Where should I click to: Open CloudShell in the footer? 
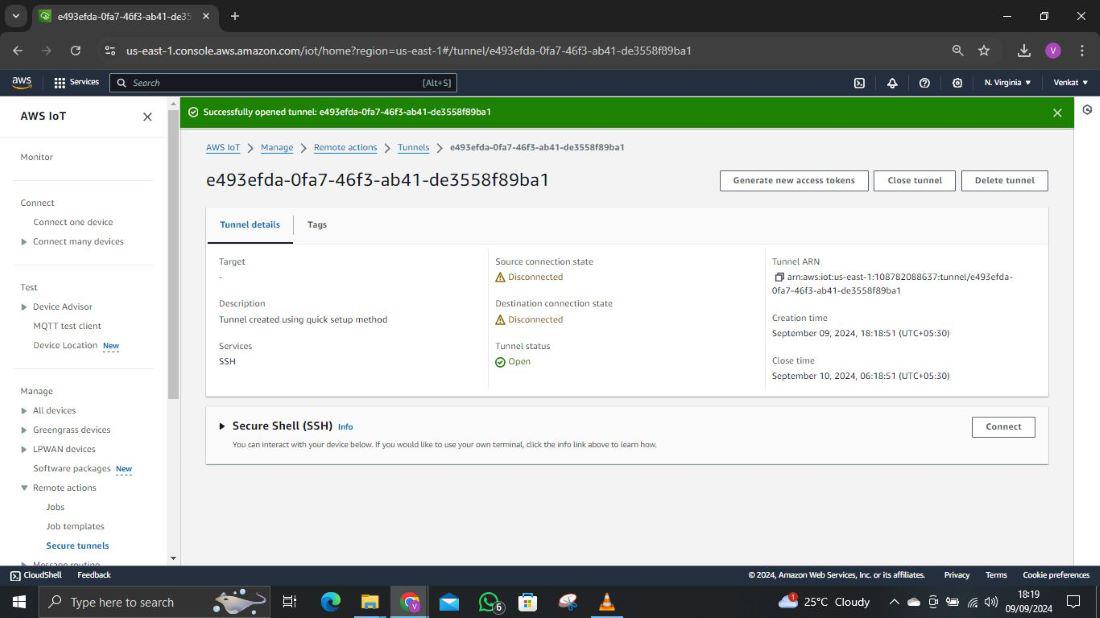(x=36, y=575)
